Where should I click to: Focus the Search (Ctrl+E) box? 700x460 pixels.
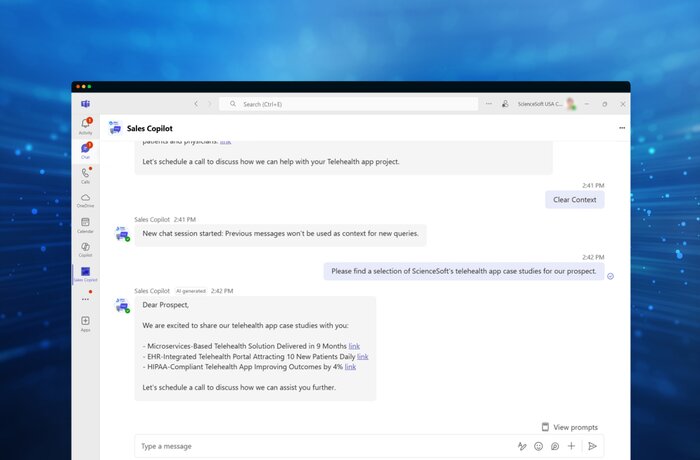pos(348,104)
